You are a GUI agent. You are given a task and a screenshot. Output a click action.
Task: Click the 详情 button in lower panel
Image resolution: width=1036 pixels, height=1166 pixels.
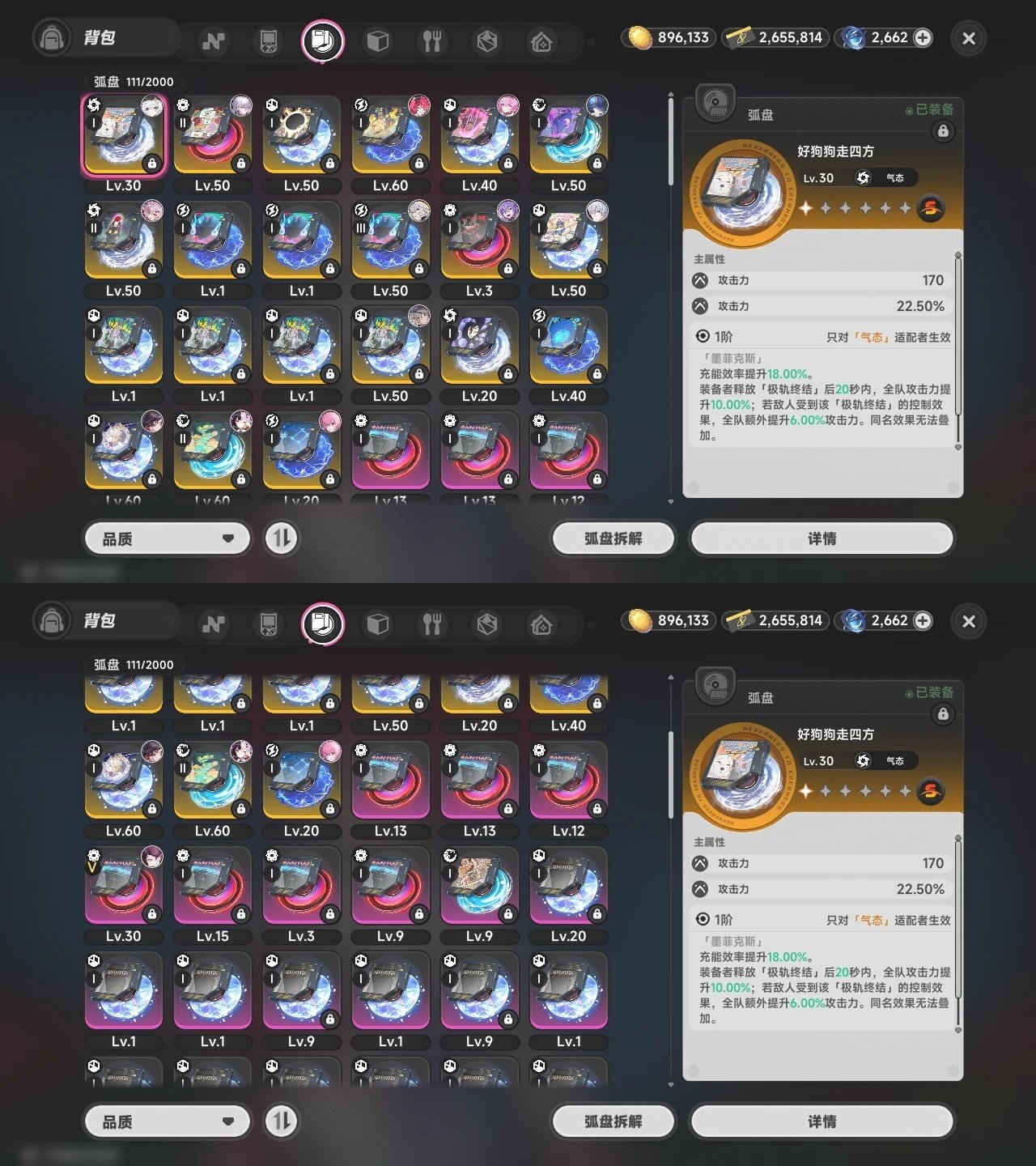[822, 1121]
